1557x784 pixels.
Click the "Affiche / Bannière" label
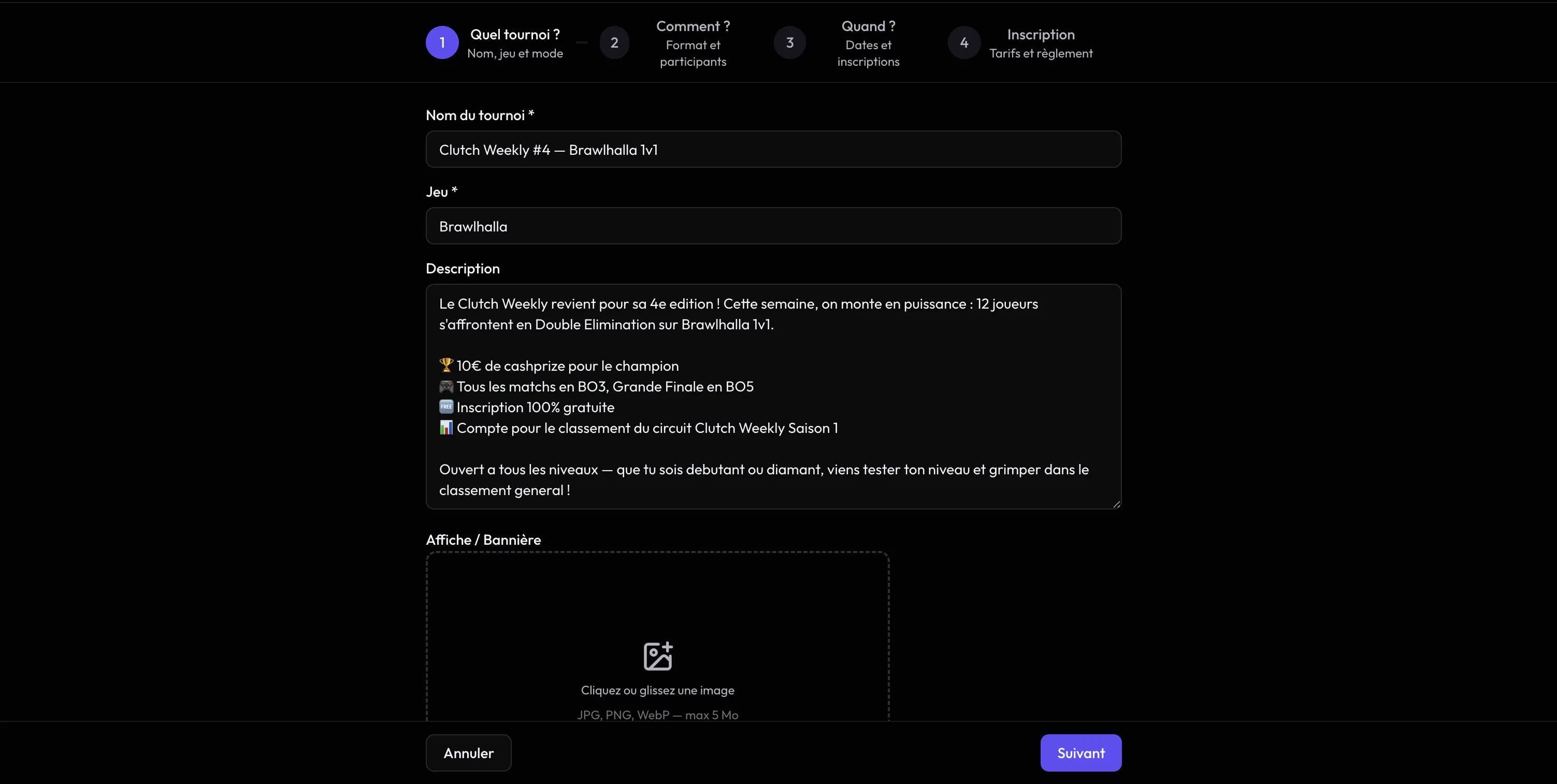point(483,540)
